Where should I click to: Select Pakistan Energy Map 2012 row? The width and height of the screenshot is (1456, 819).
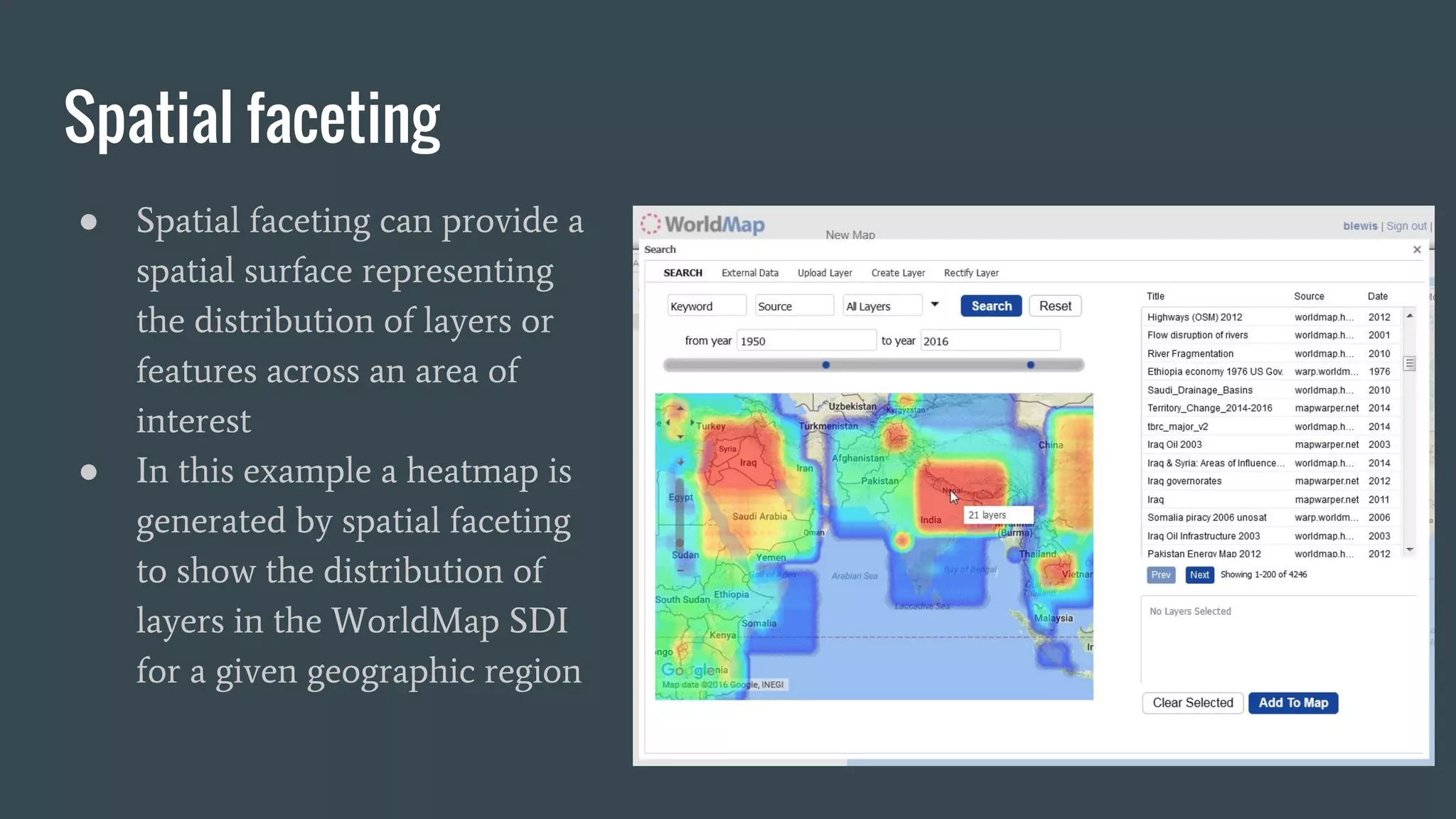1271,553
